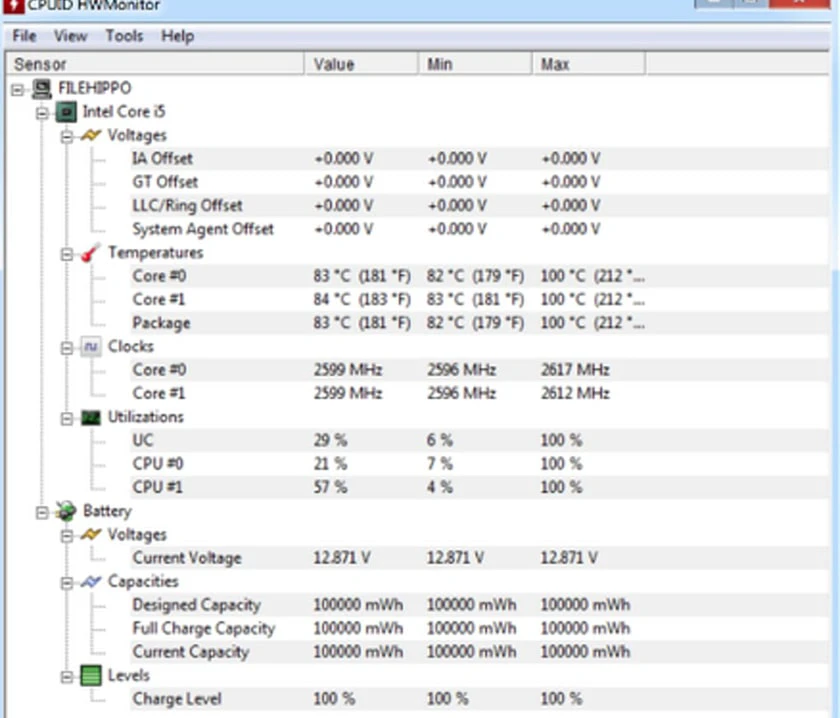
Task: Click the Utilizations monitor icon
Action: point(91,417)
